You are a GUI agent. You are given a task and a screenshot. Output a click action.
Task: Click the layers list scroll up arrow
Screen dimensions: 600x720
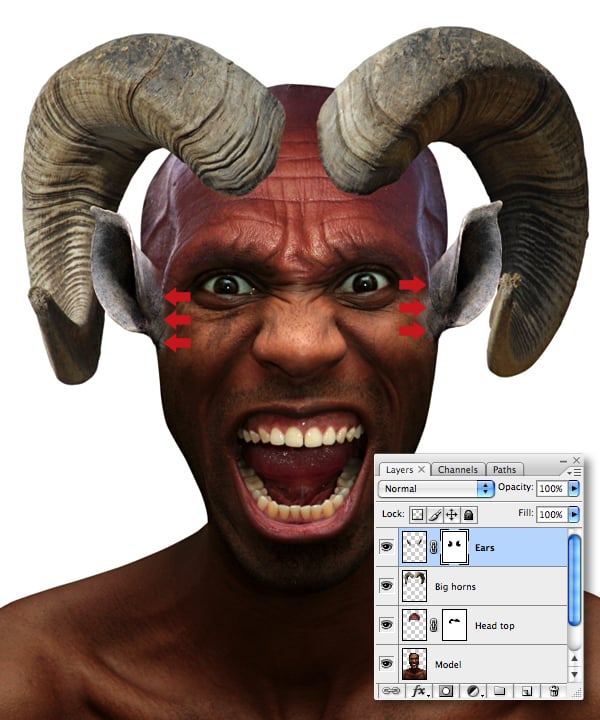point(574,658)
